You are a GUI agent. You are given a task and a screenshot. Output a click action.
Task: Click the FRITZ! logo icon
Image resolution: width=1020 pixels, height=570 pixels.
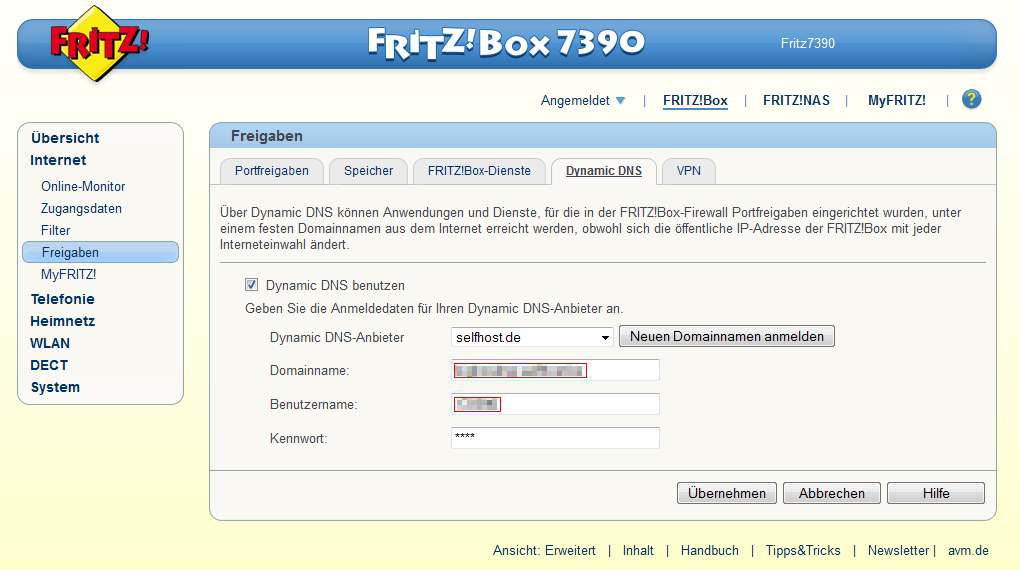(x=99, y=43)
